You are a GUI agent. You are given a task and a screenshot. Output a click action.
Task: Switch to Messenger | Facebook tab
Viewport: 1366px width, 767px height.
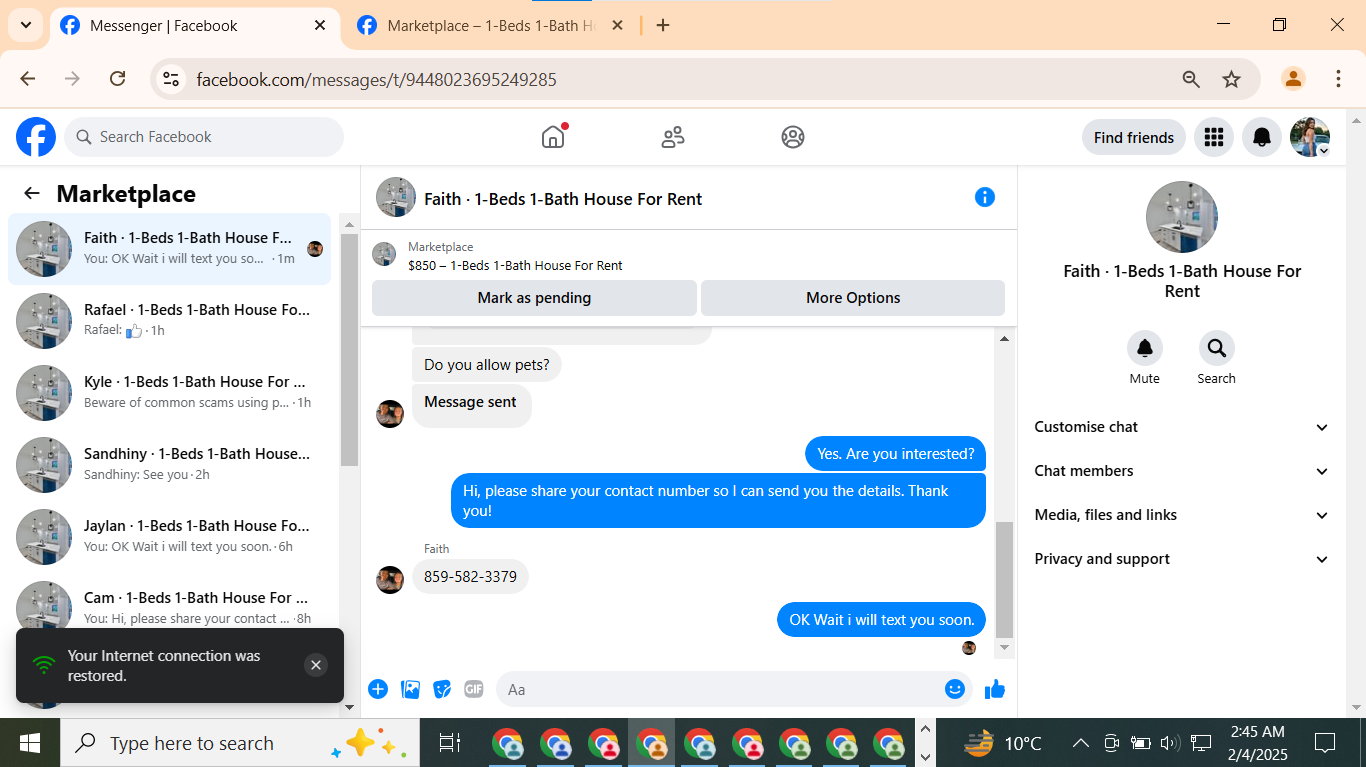tap(194, 26)
